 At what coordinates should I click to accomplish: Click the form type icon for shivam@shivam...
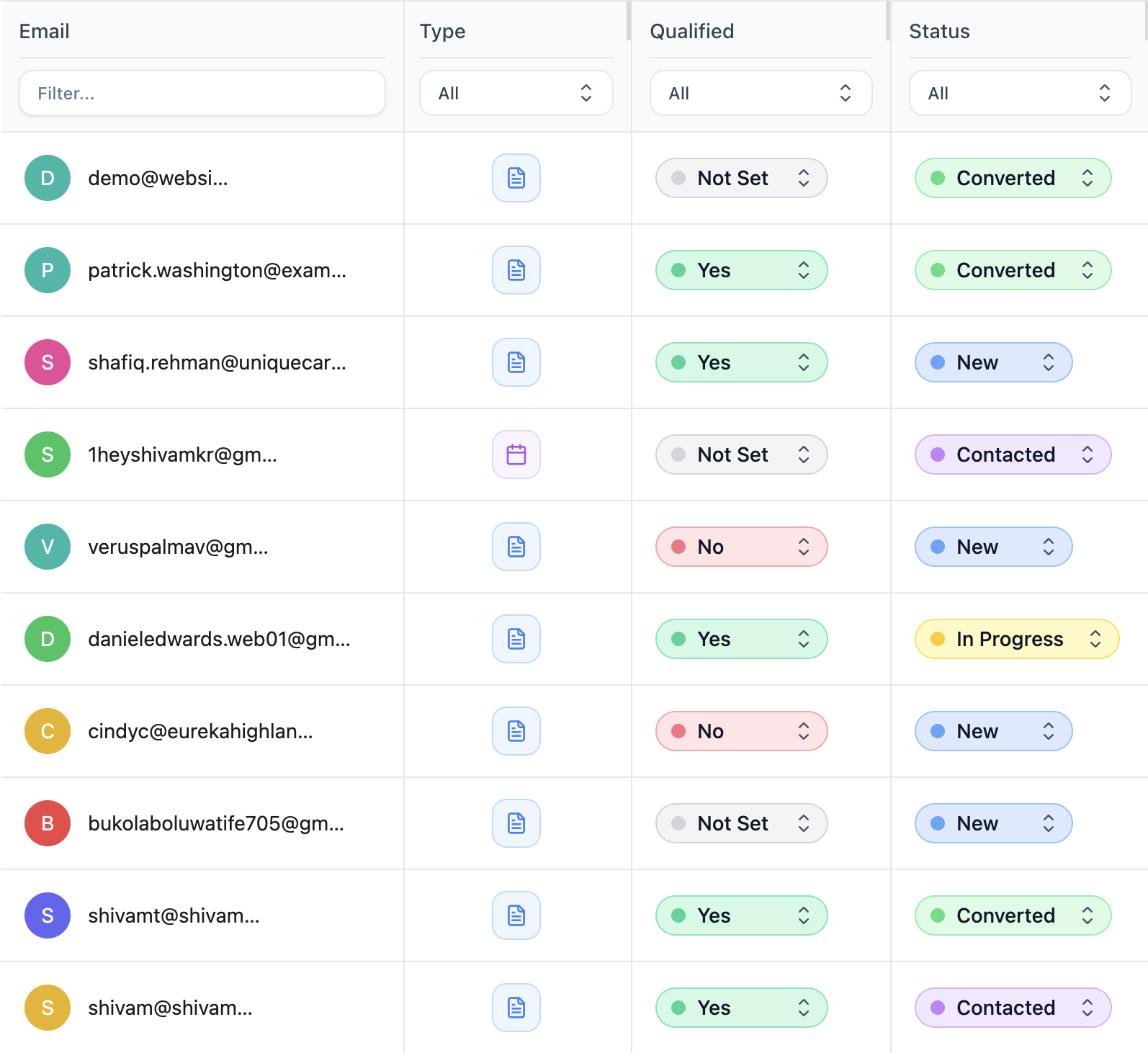(x=516, y=1008)
